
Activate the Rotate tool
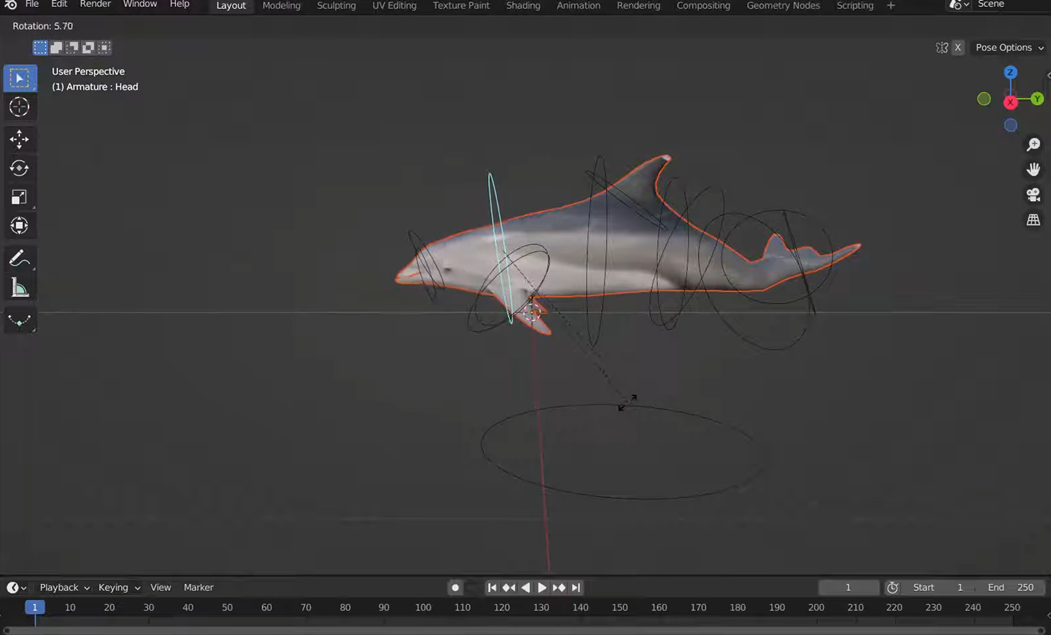[19, 168]
